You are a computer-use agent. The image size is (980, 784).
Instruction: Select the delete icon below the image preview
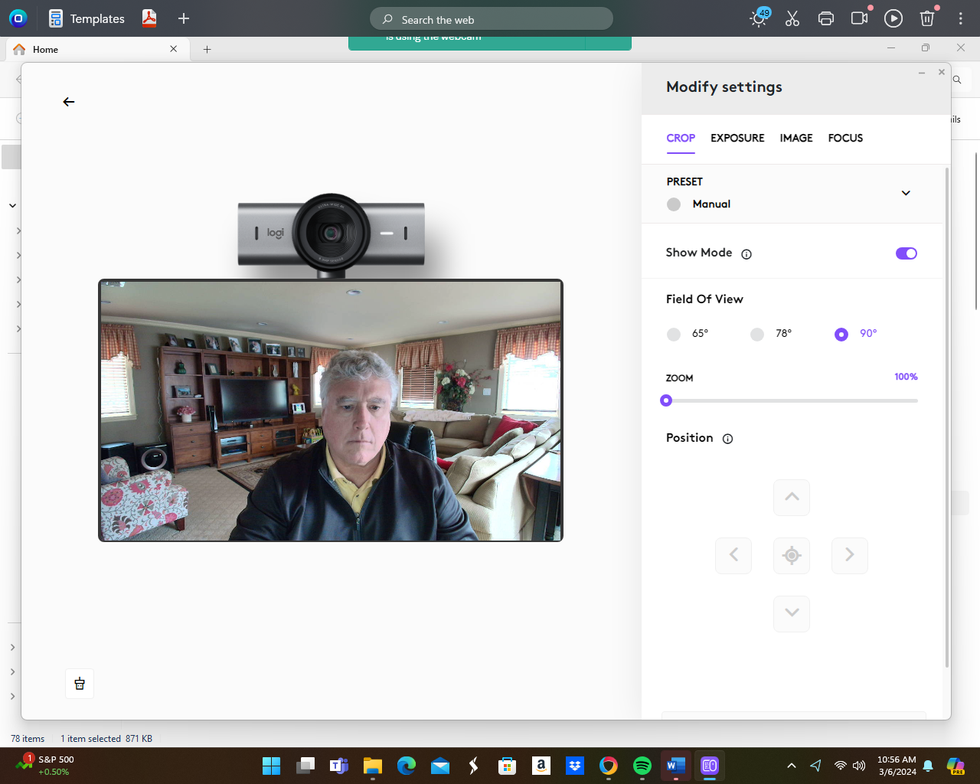click(x=79, y=683)
